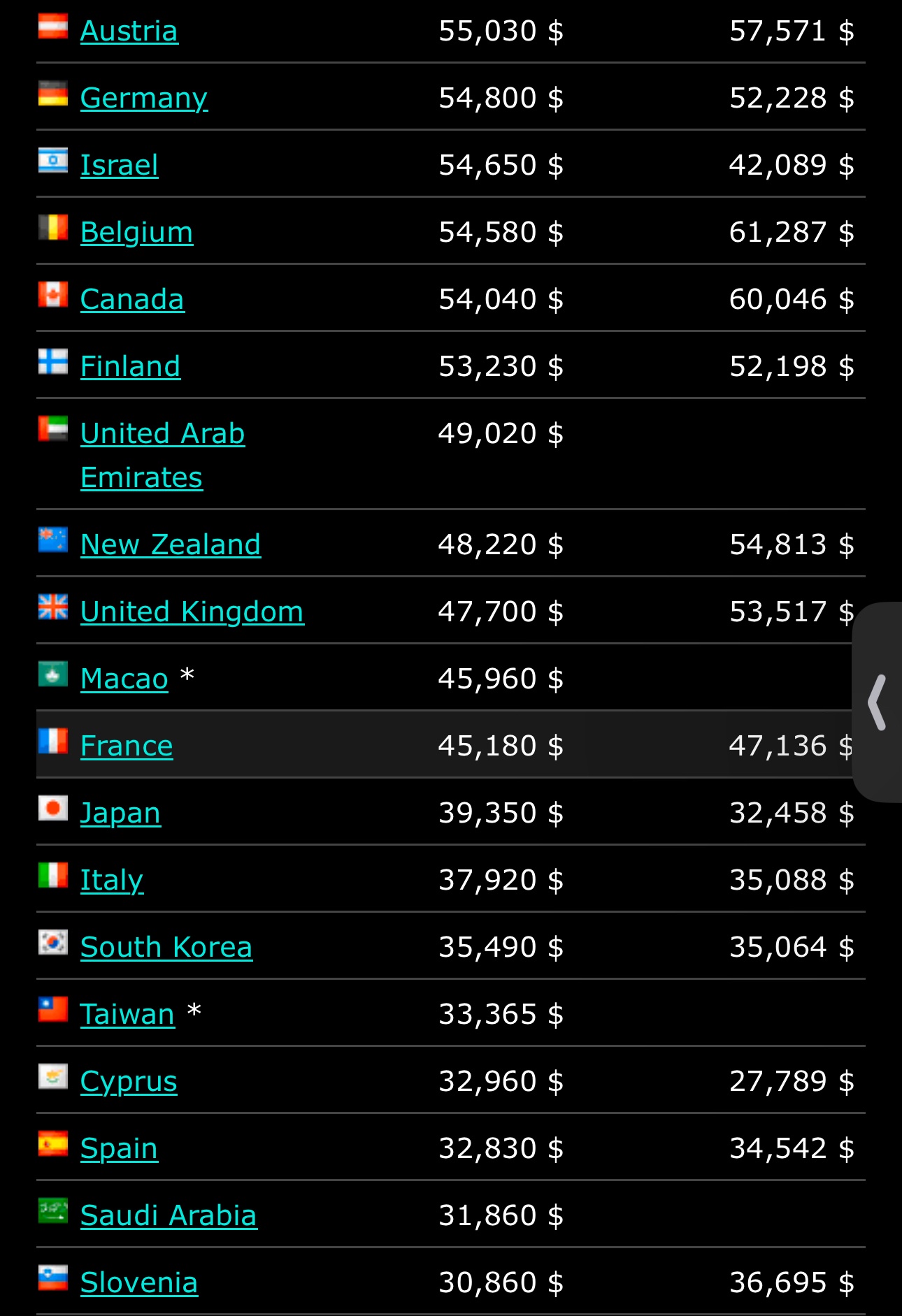The image size is (902, 1316).
Task: Click the Spain flag icon
Action: pyautogui.click(x=53, y=1143)
